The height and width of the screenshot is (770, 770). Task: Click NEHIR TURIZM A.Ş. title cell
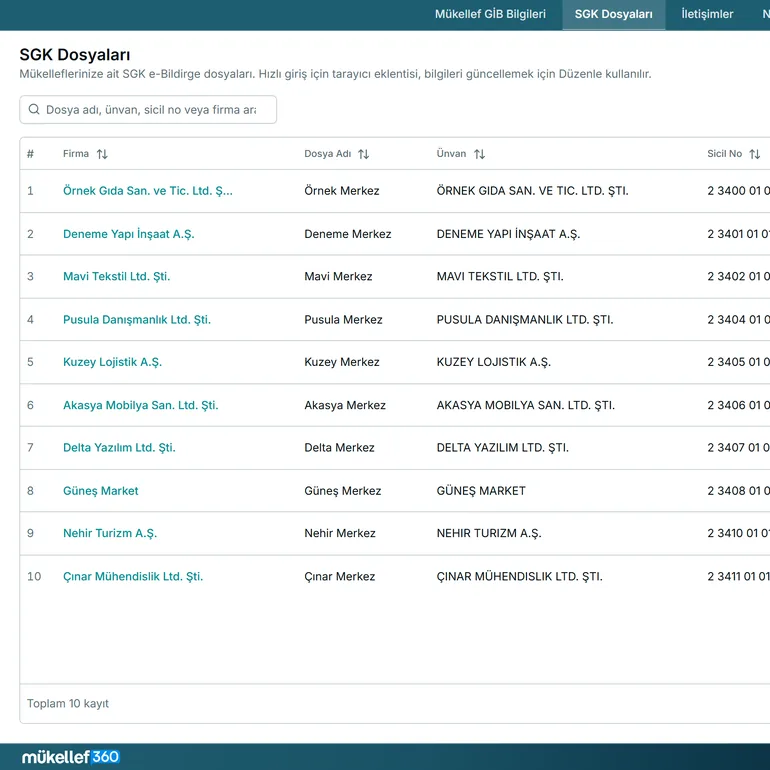coord(489,533)
